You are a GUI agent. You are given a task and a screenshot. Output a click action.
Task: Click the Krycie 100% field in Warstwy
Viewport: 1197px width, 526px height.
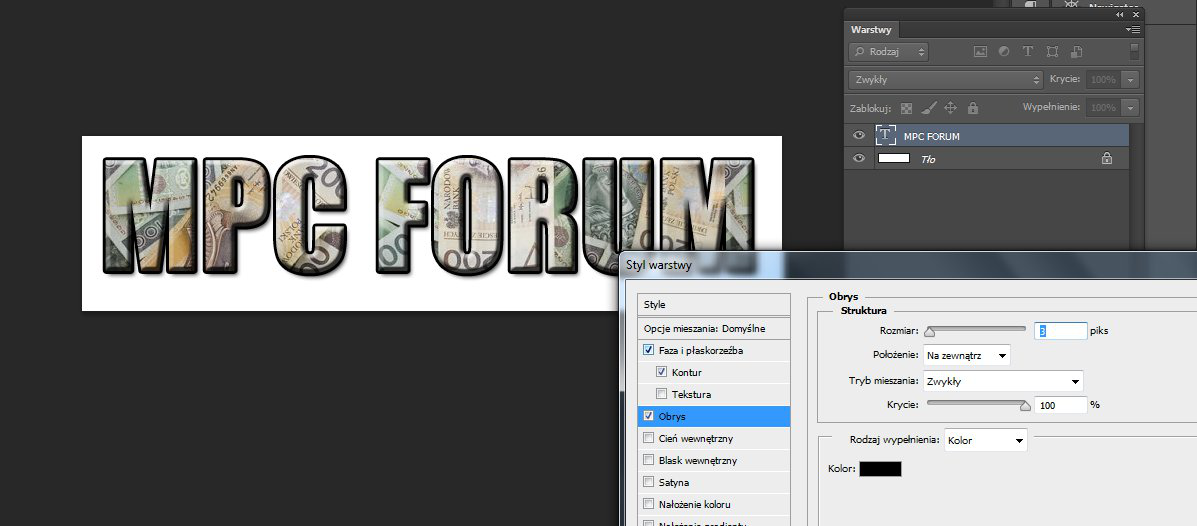(x=1103, y=79)
